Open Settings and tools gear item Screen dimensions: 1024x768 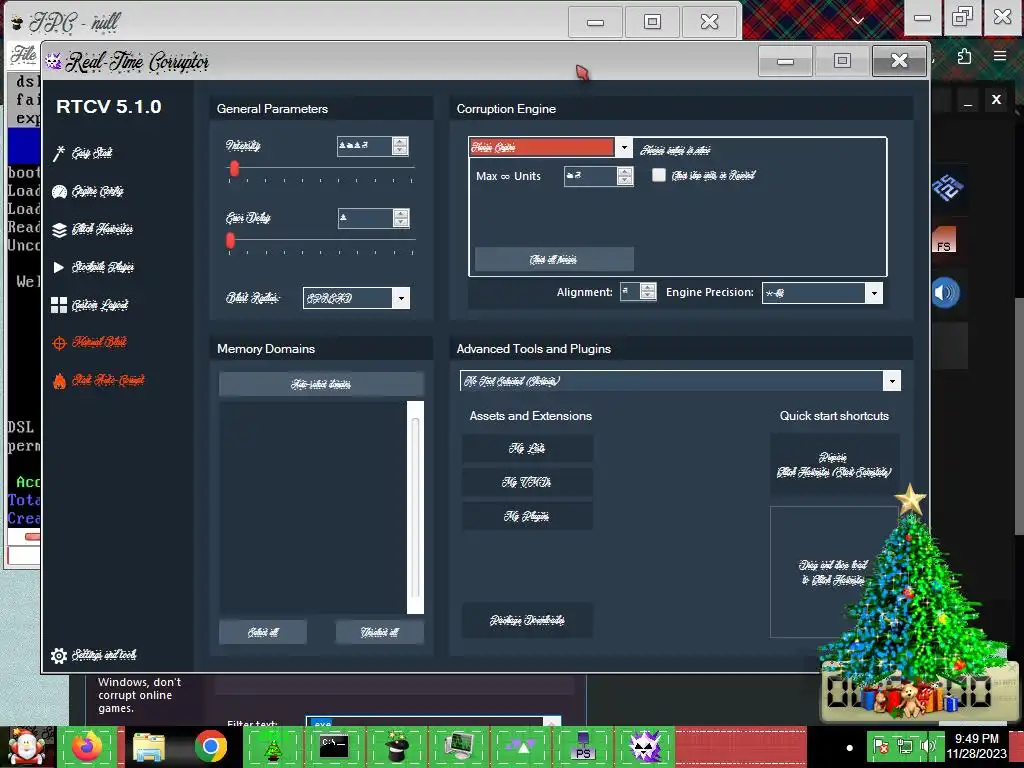point(93,655)
